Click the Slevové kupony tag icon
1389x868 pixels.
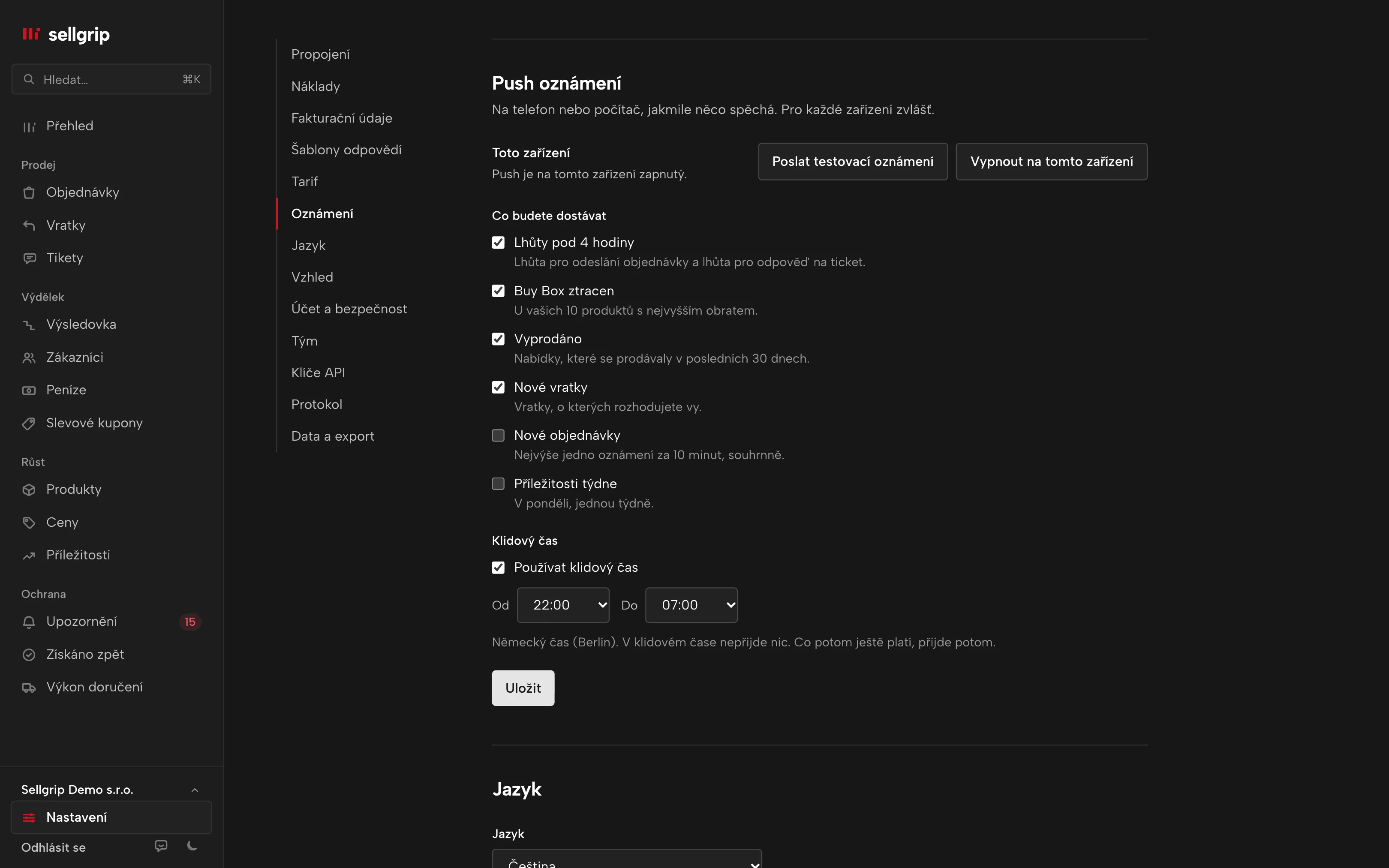(x=29, y=423)
